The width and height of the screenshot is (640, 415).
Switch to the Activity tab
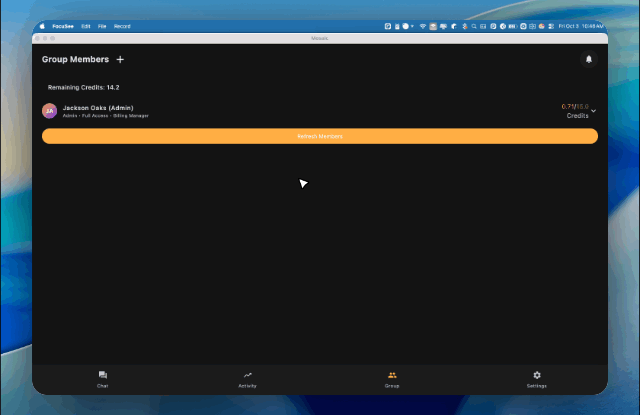(247, 379)
